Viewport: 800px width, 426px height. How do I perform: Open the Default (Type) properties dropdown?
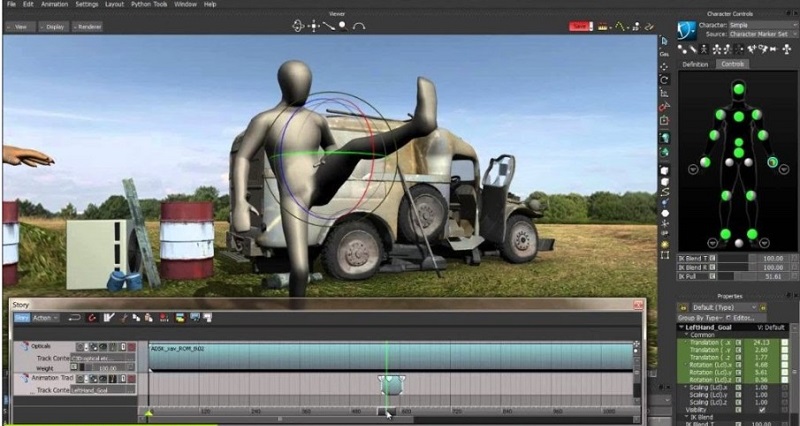point(724,308)
